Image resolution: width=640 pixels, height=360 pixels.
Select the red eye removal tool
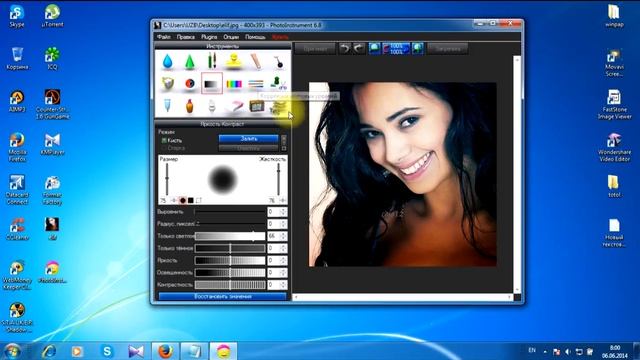point(189,84)
